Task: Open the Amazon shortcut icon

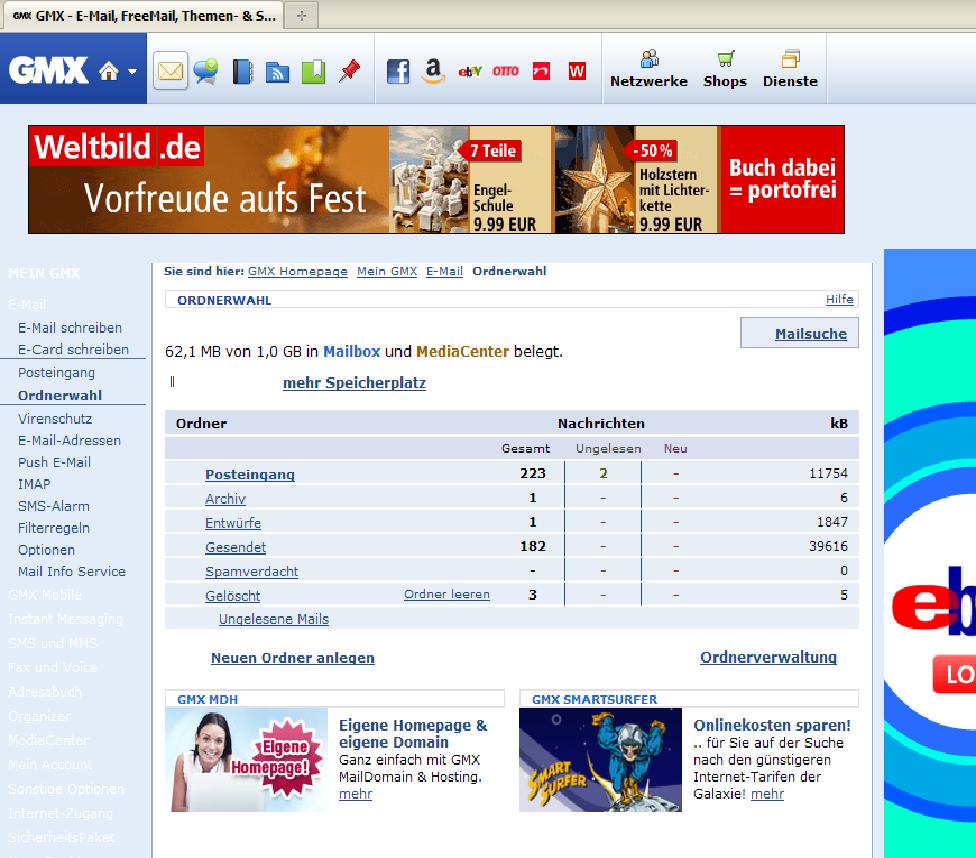Action: click(433, 70)
